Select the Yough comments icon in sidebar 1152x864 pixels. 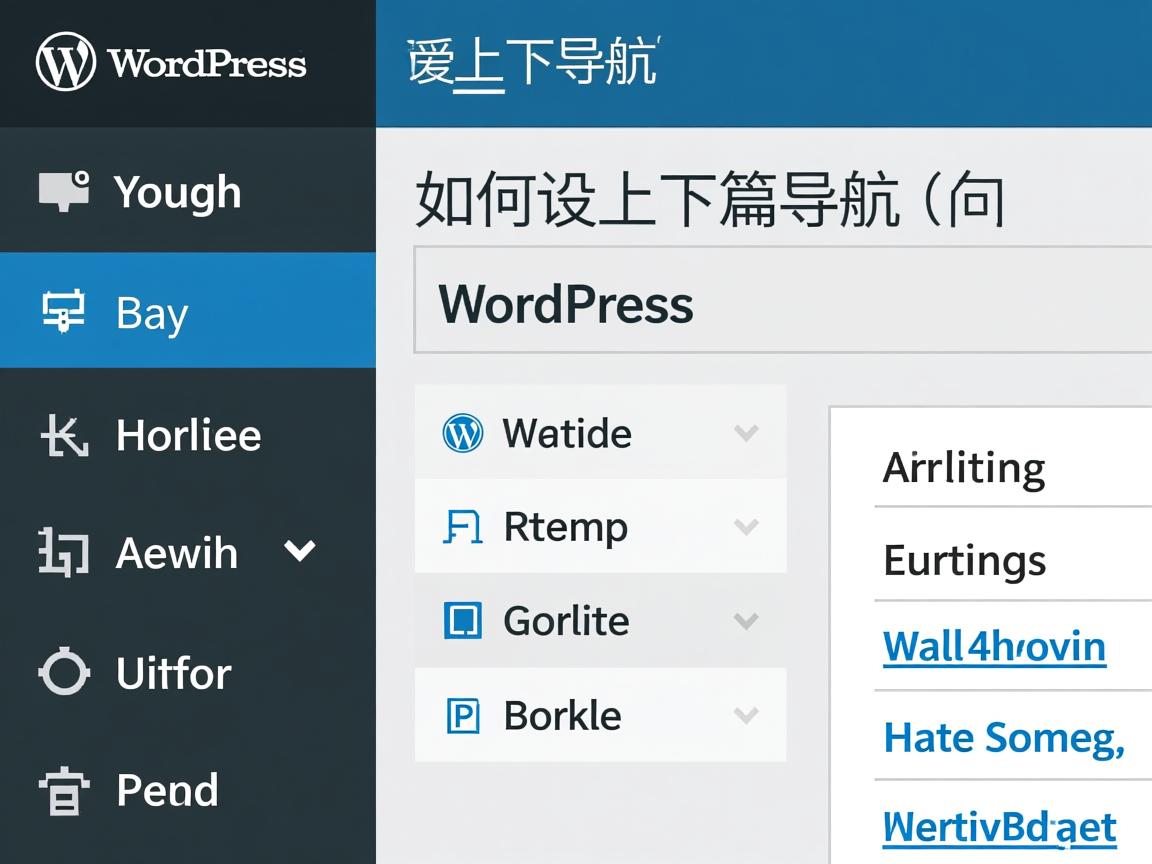click(64, 190)
